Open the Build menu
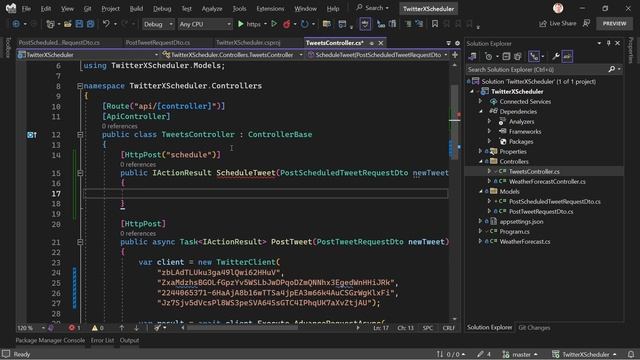Viewport: 640px width, 360px height. tap(136, 9)
